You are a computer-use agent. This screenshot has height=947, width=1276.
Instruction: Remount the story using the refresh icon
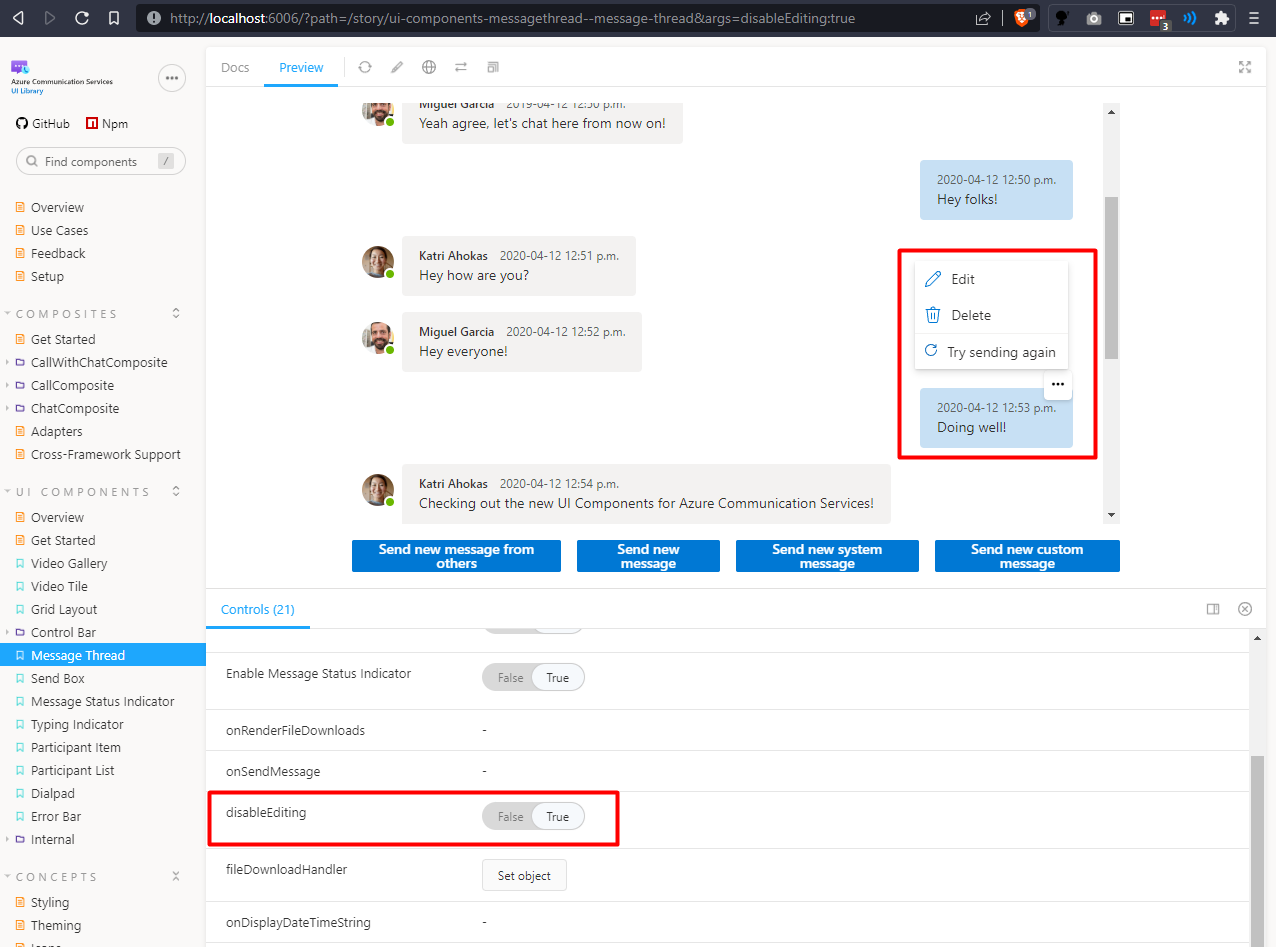[365, 67]
